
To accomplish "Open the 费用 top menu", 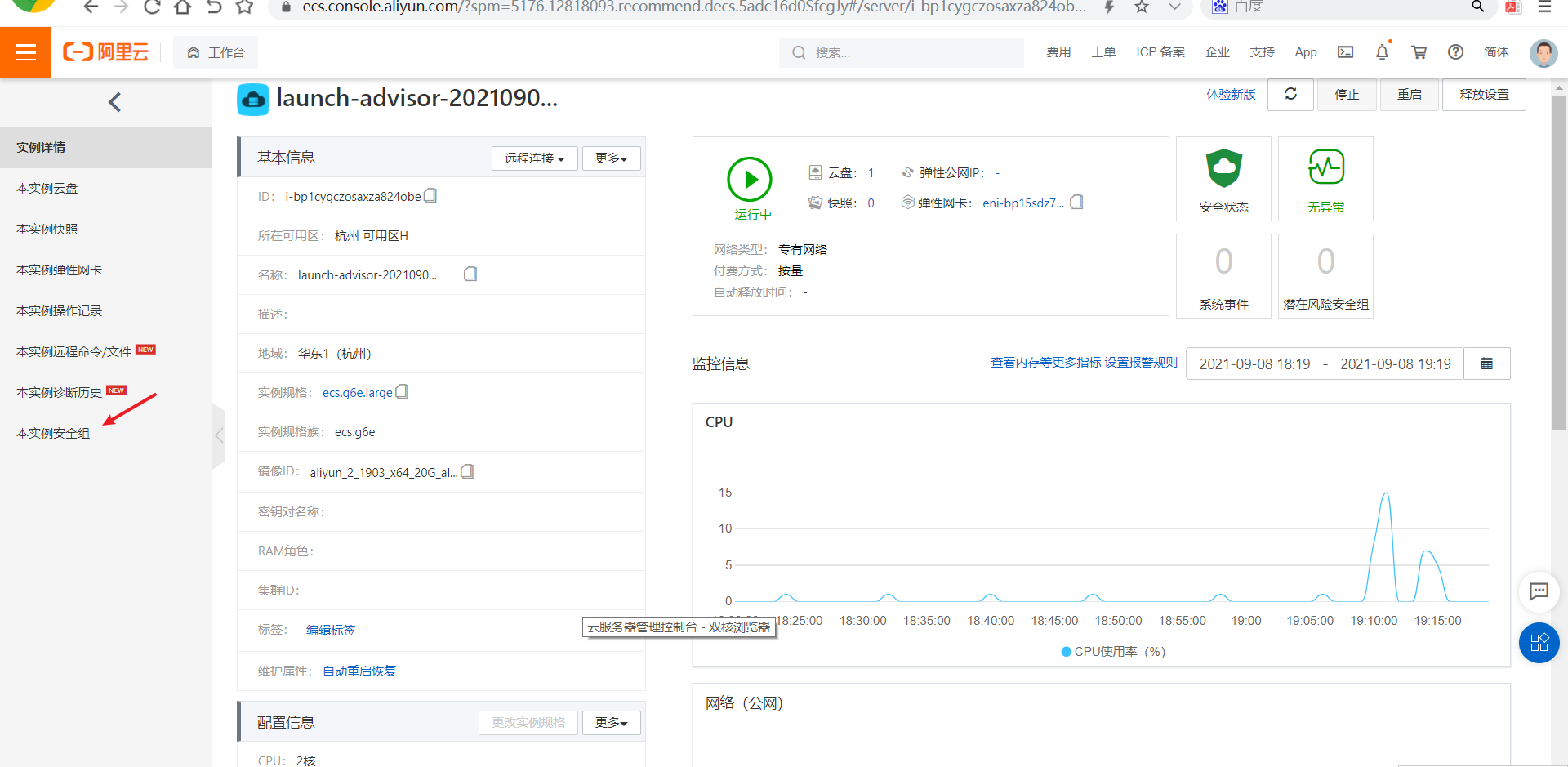I will (x=1058, y=52).
